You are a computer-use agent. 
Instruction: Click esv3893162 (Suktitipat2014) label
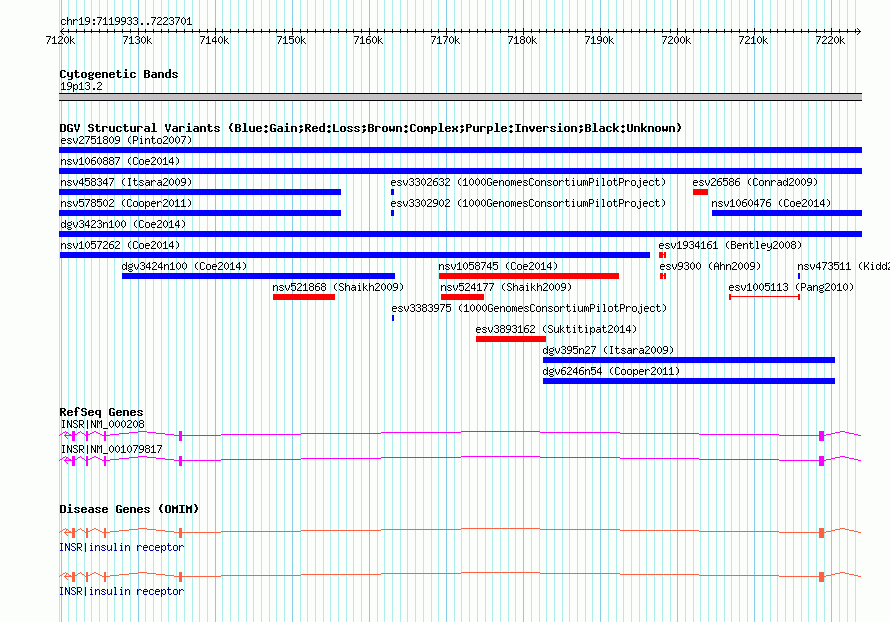pyautogui.click(x=556, y=329)
